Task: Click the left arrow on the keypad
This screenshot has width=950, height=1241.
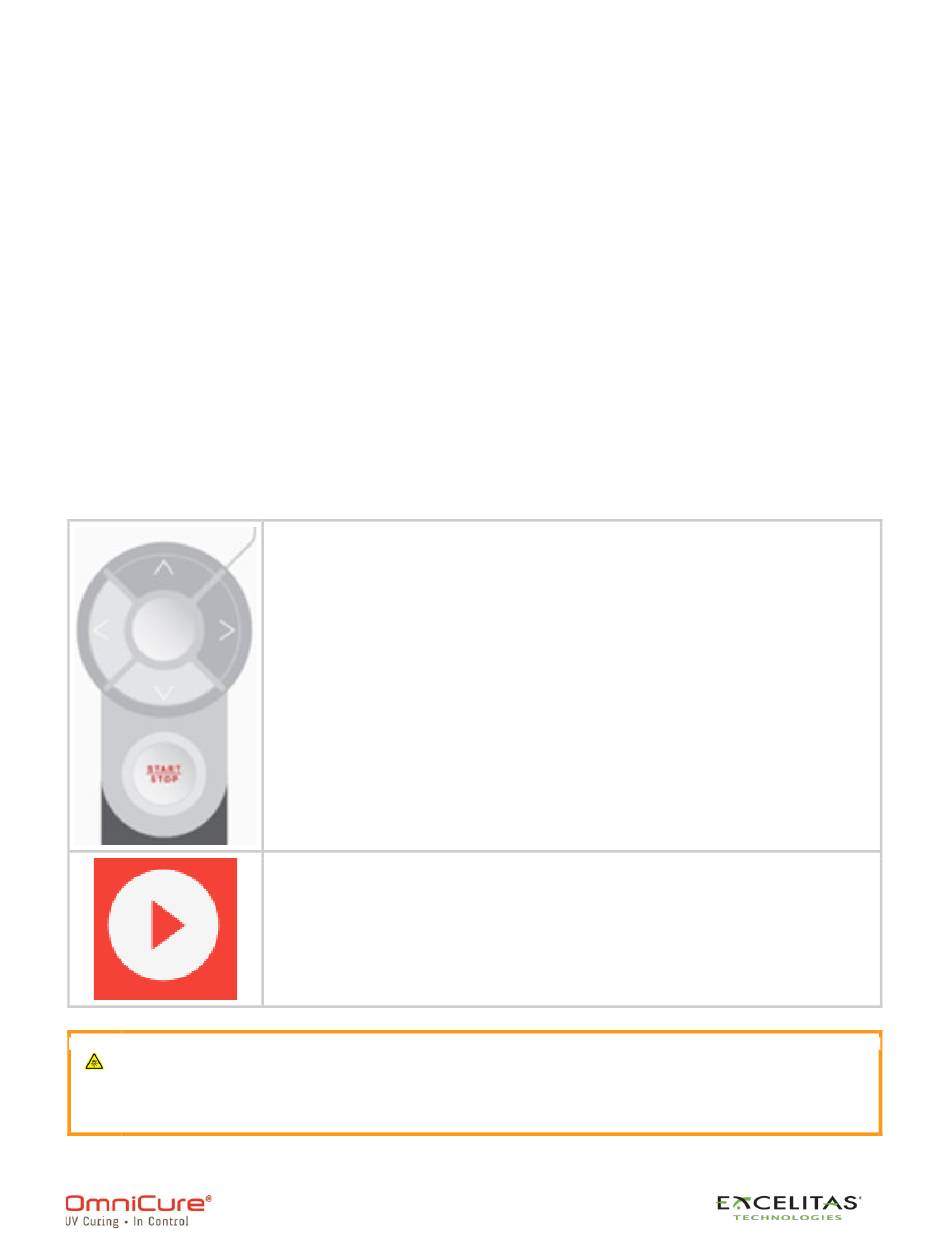Action: (x=102, y=630)
